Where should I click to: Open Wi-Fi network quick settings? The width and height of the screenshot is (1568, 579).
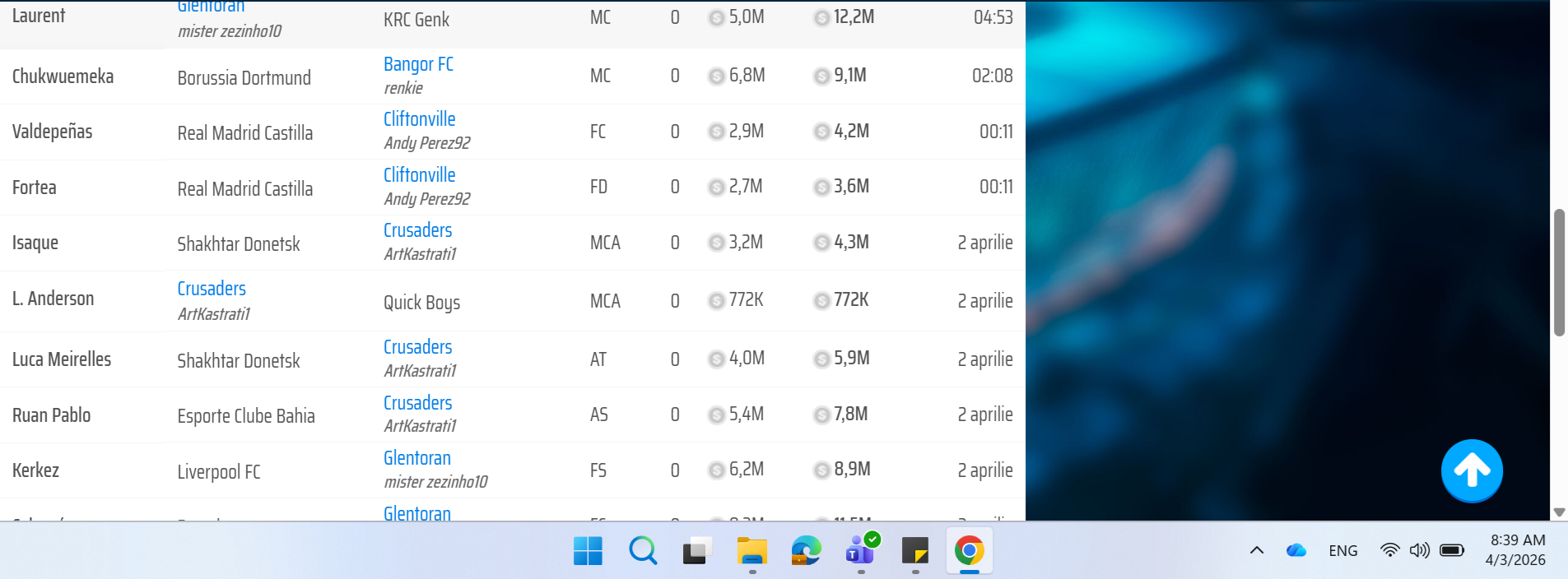tap(1389, 551)
